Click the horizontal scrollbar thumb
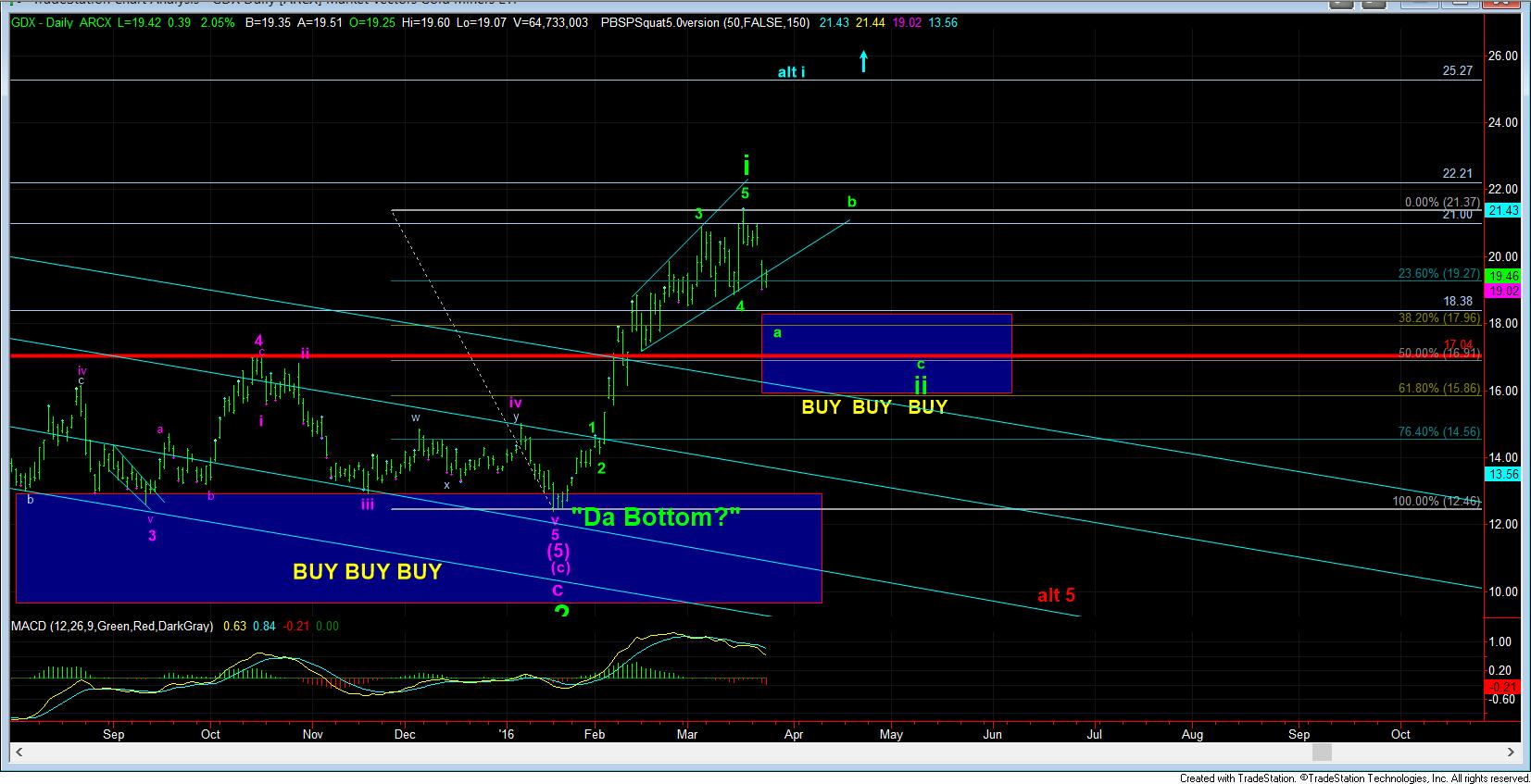 1324,752
